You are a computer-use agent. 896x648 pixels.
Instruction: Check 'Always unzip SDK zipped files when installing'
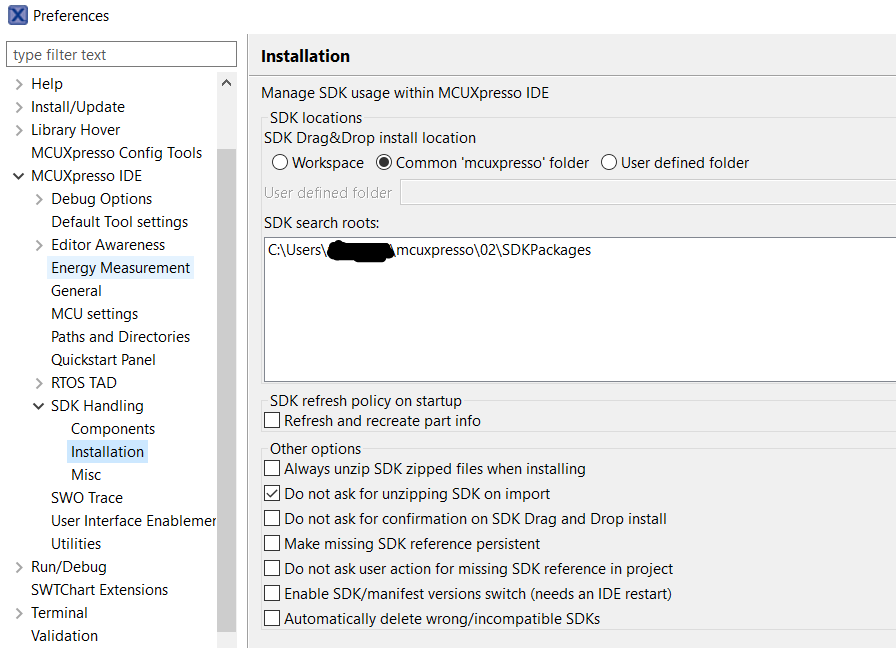[x=271, y=469]
